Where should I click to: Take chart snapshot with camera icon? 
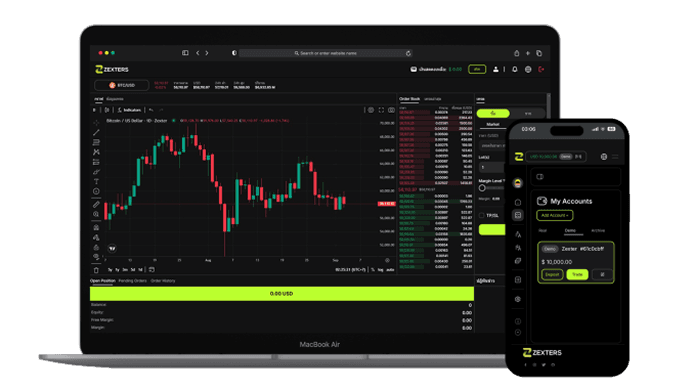(x=391, y=110)
